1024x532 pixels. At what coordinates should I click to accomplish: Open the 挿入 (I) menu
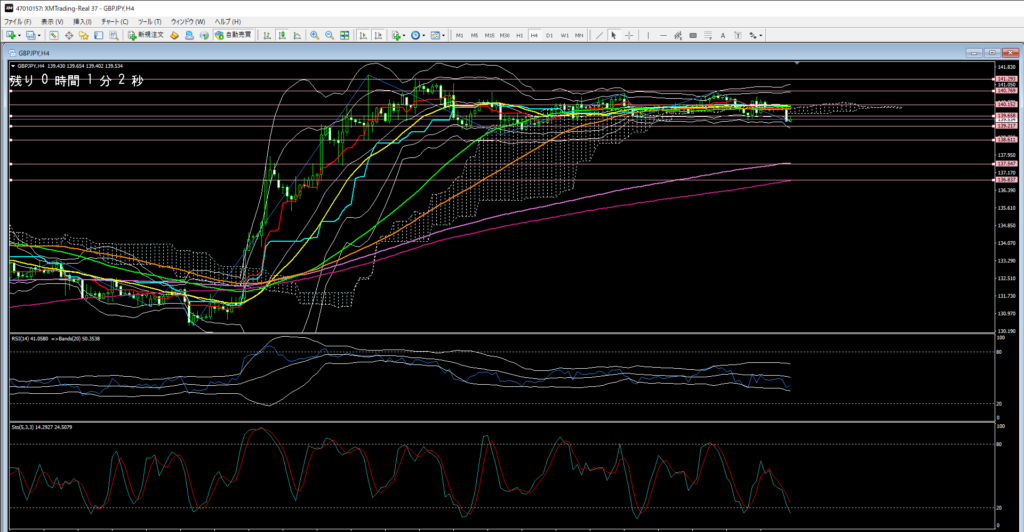(x=82, y=22)
